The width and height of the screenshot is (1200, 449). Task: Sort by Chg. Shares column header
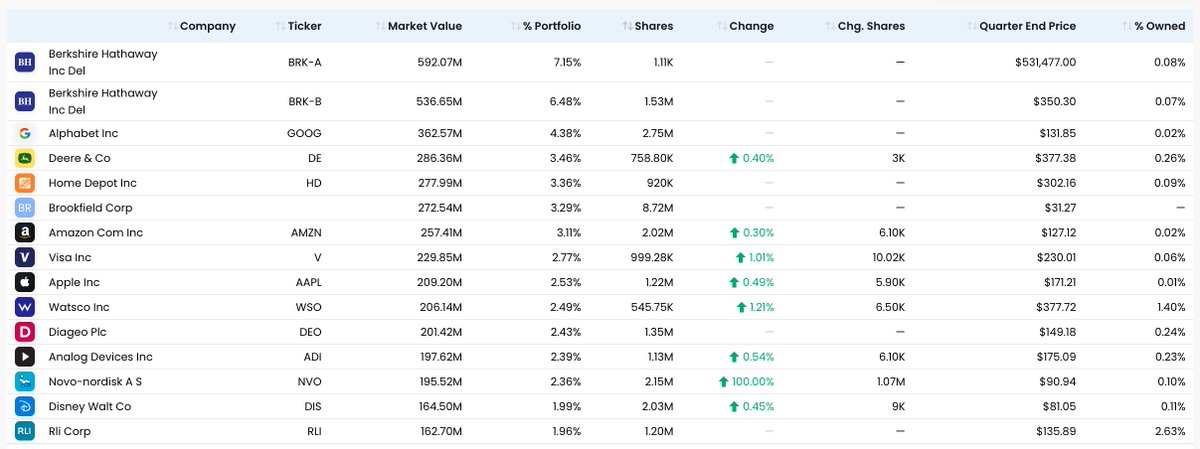(x=872, y=26)
